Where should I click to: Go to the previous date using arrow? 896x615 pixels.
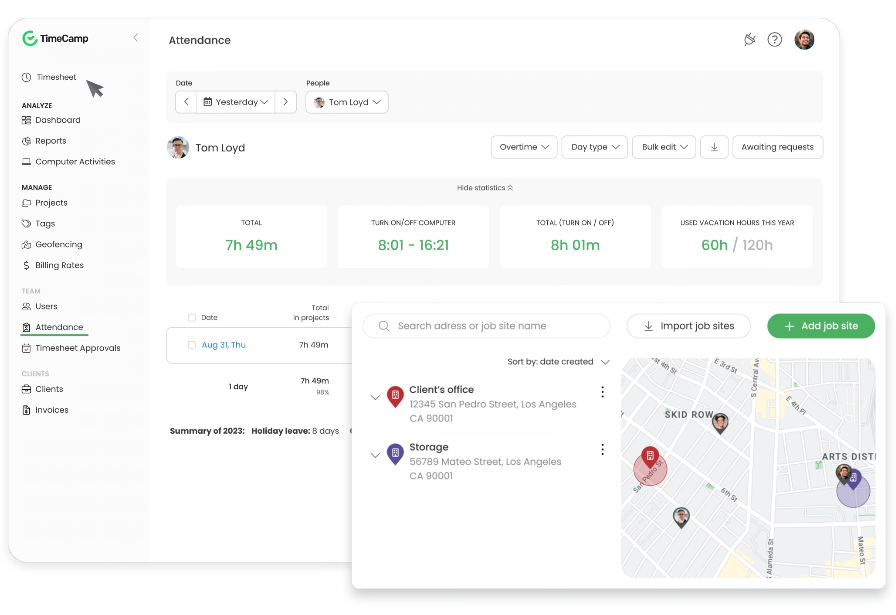[186, 102]
